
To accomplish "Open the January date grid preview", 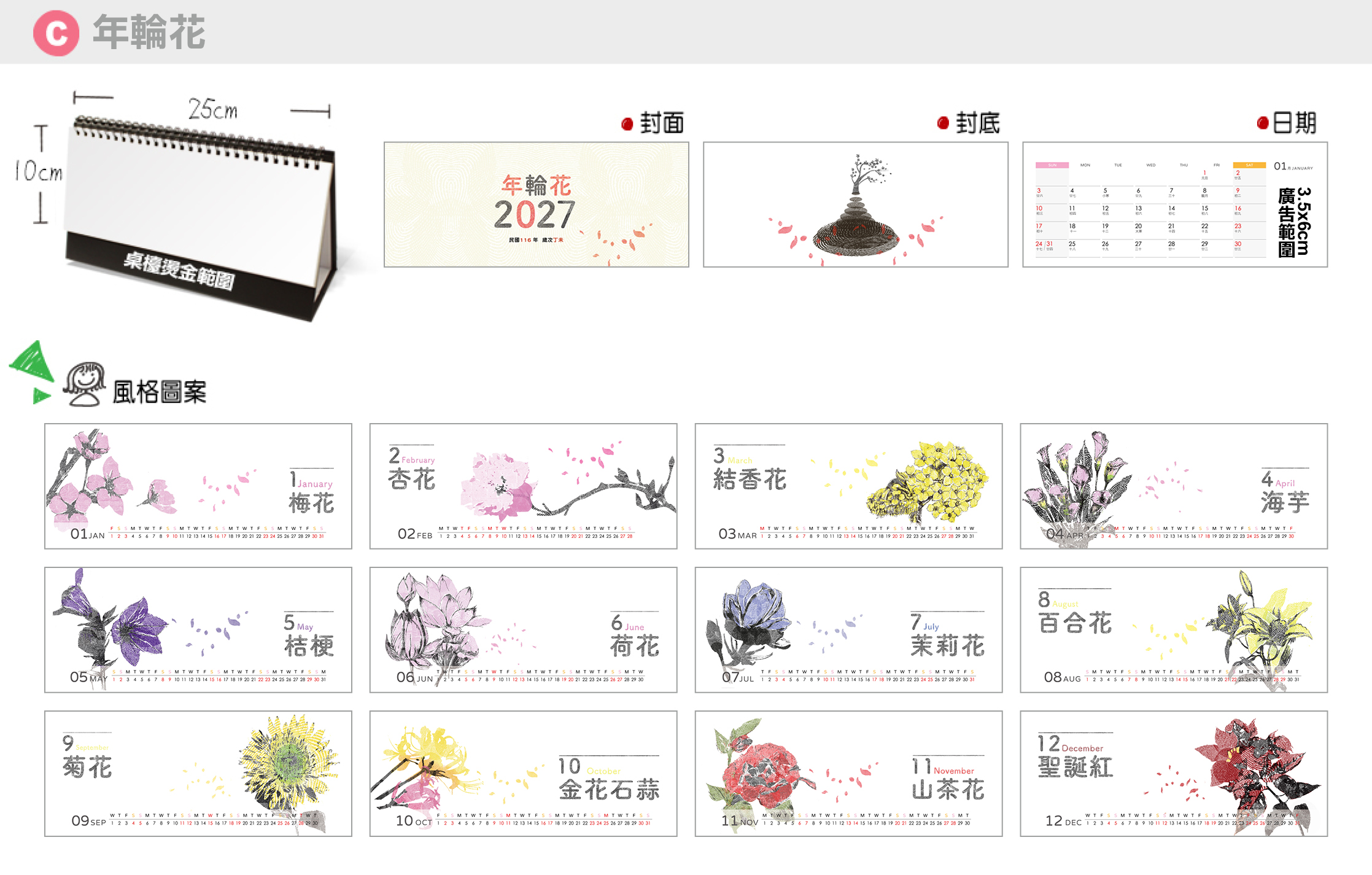I will [x=1175, y=204].
